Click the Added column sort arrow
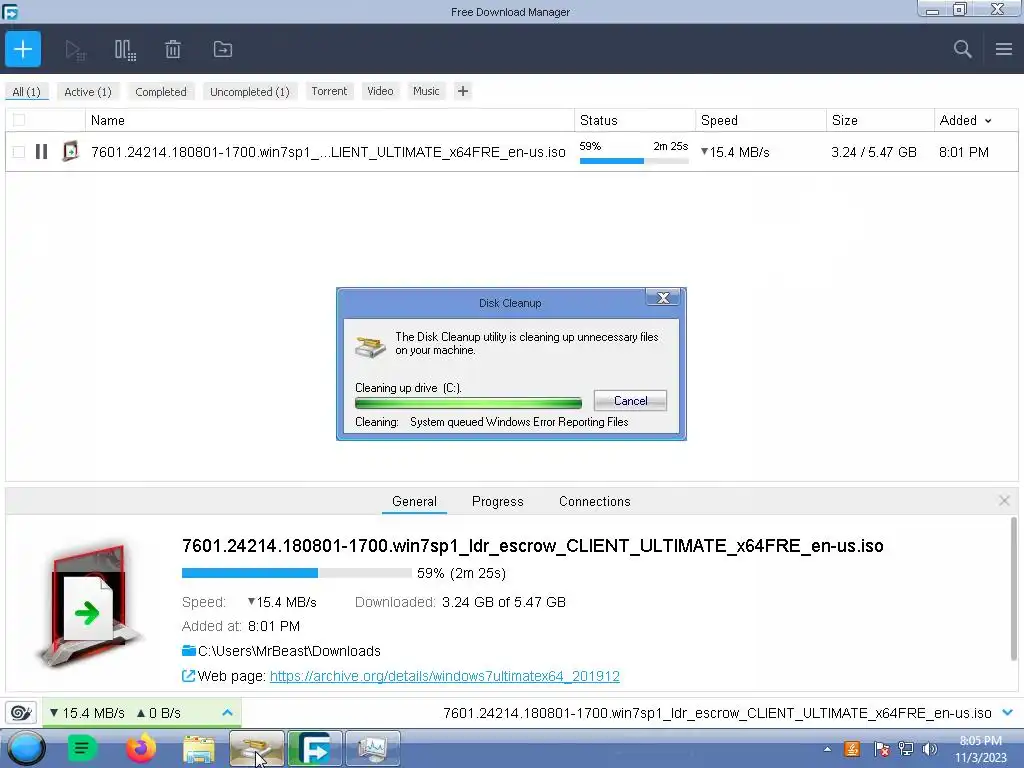This screenshot has width=1024, height=768. [x=988, y=121]
